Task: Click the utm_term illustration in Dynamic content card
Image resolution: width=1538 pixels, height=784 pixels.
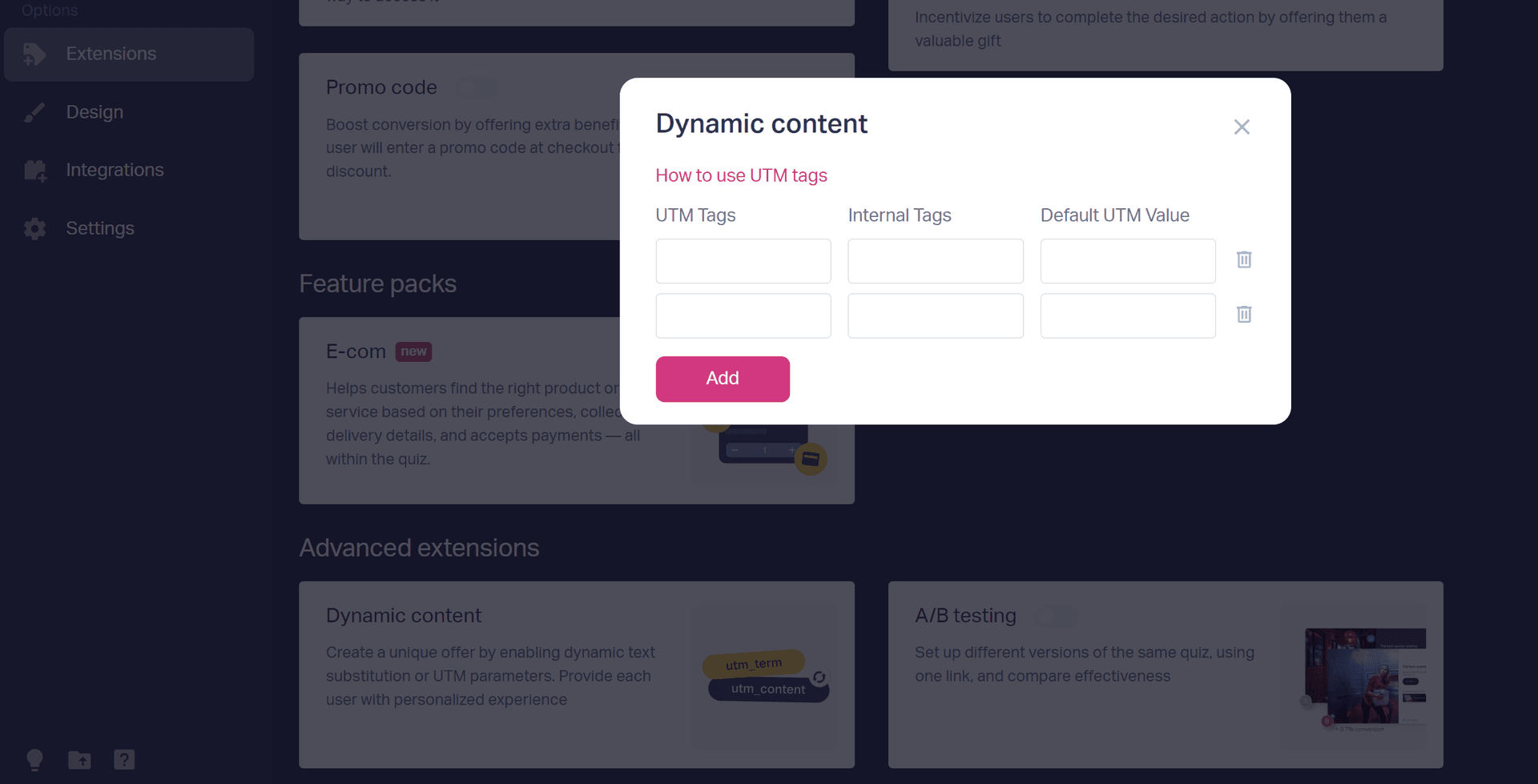Action: point(754,664)
